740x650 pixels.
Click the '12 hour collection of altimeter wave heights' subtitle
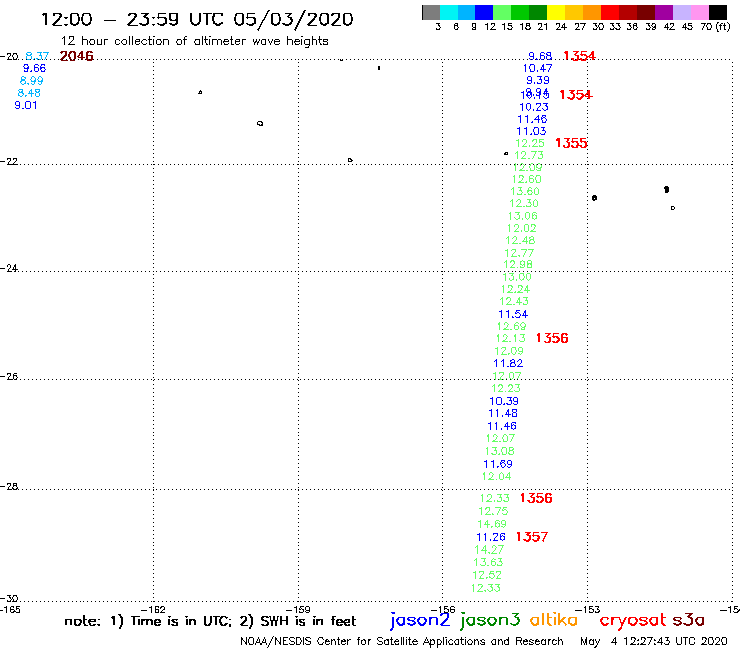(194, 41)
